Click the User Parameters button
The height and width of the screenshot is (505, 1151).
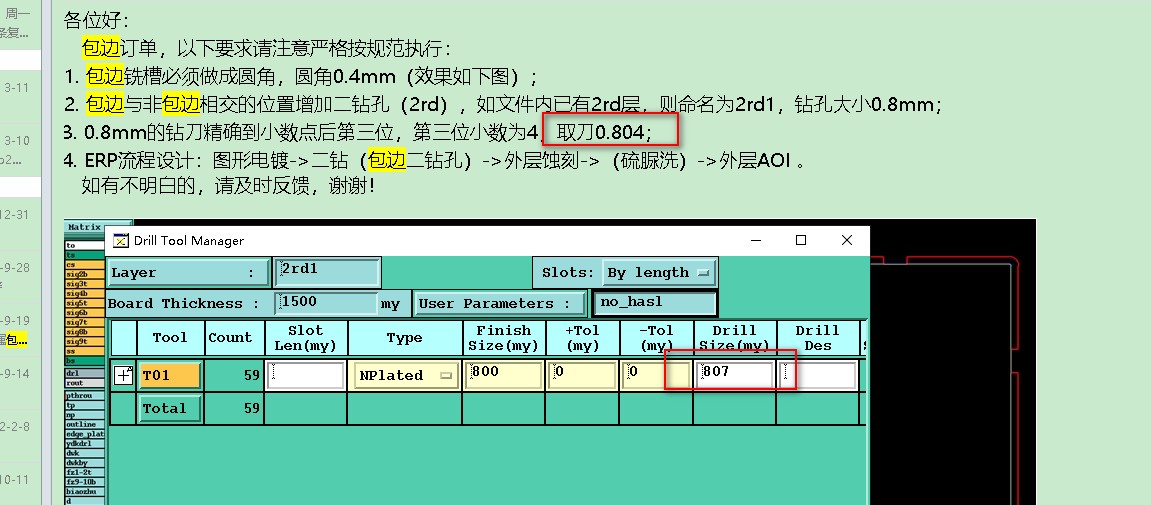coord(501,303)
